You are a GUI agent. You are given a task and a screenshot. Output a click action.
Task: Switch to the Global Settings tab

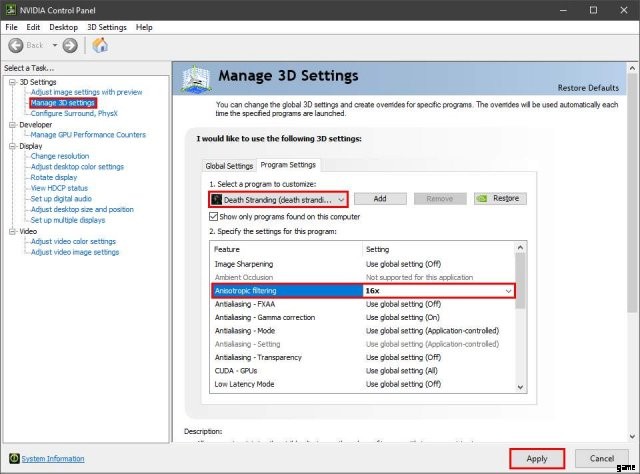(x=229, y=165)
